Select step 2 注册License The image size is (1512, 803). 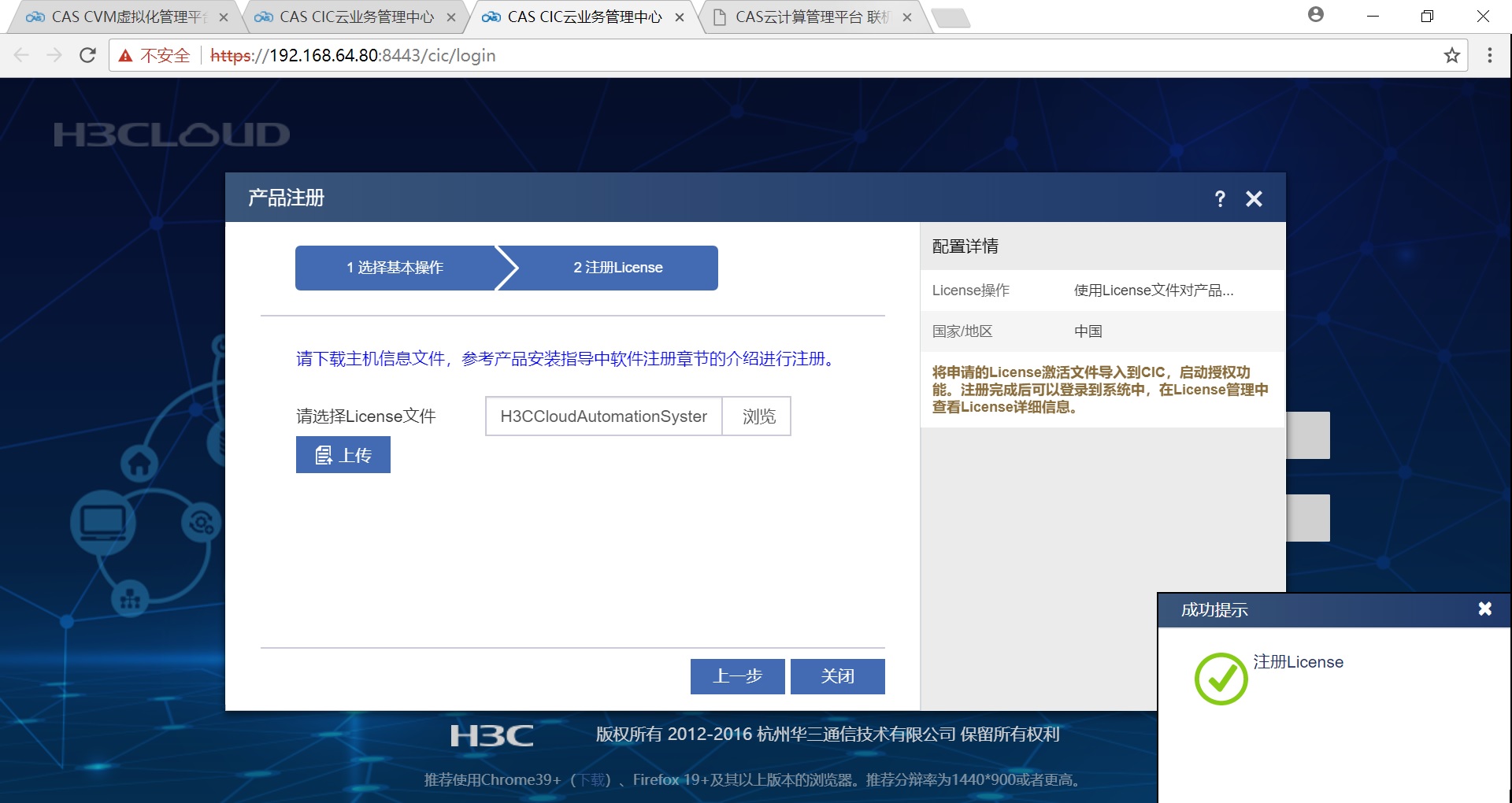pos(617,268)
